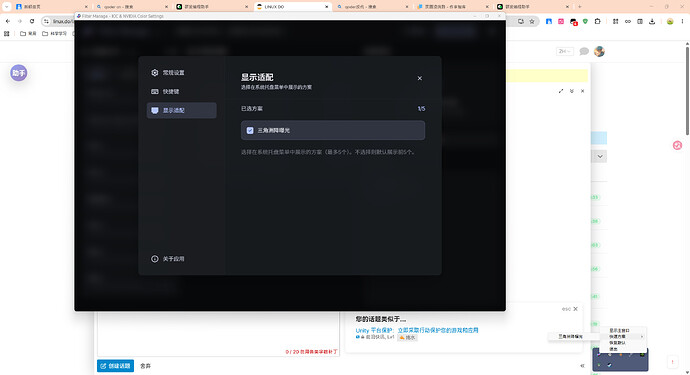Expand 快速方案 submenu in tray menu

coord(624,337)
